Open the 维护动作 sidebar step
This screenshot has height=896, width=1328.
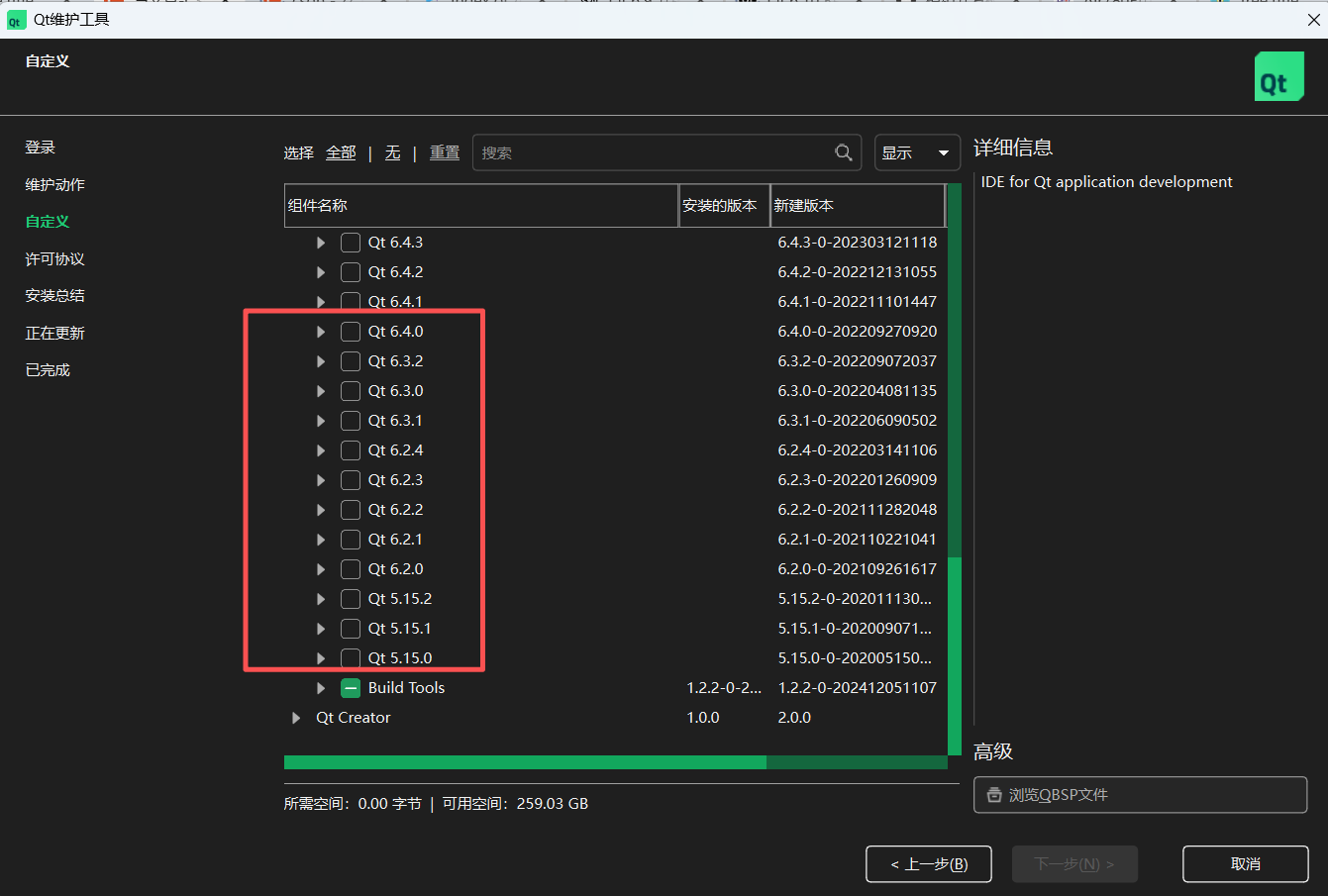[x=55, y=185]
